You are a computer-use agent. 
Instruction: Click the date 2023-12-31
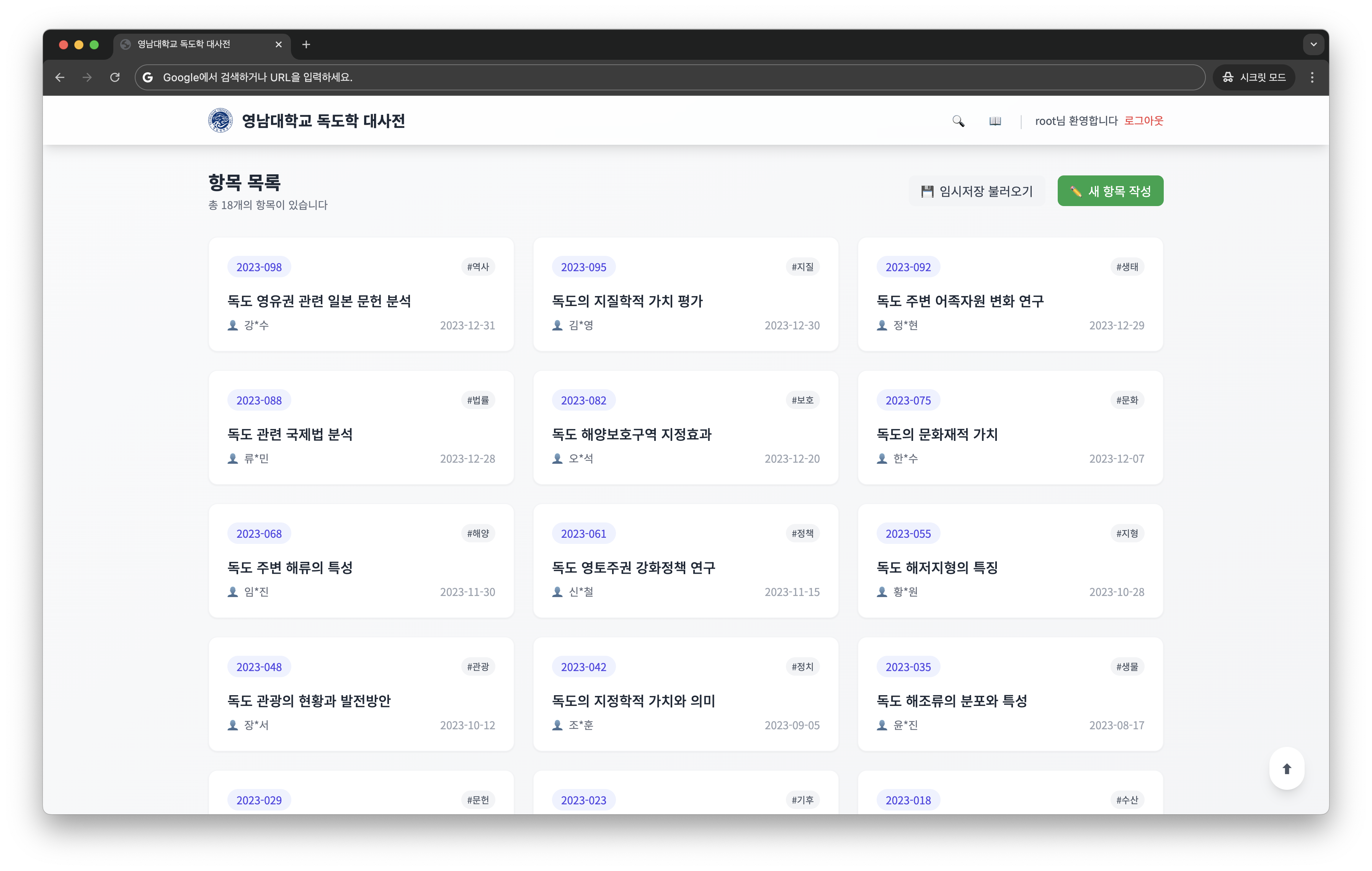click(467, 326)
